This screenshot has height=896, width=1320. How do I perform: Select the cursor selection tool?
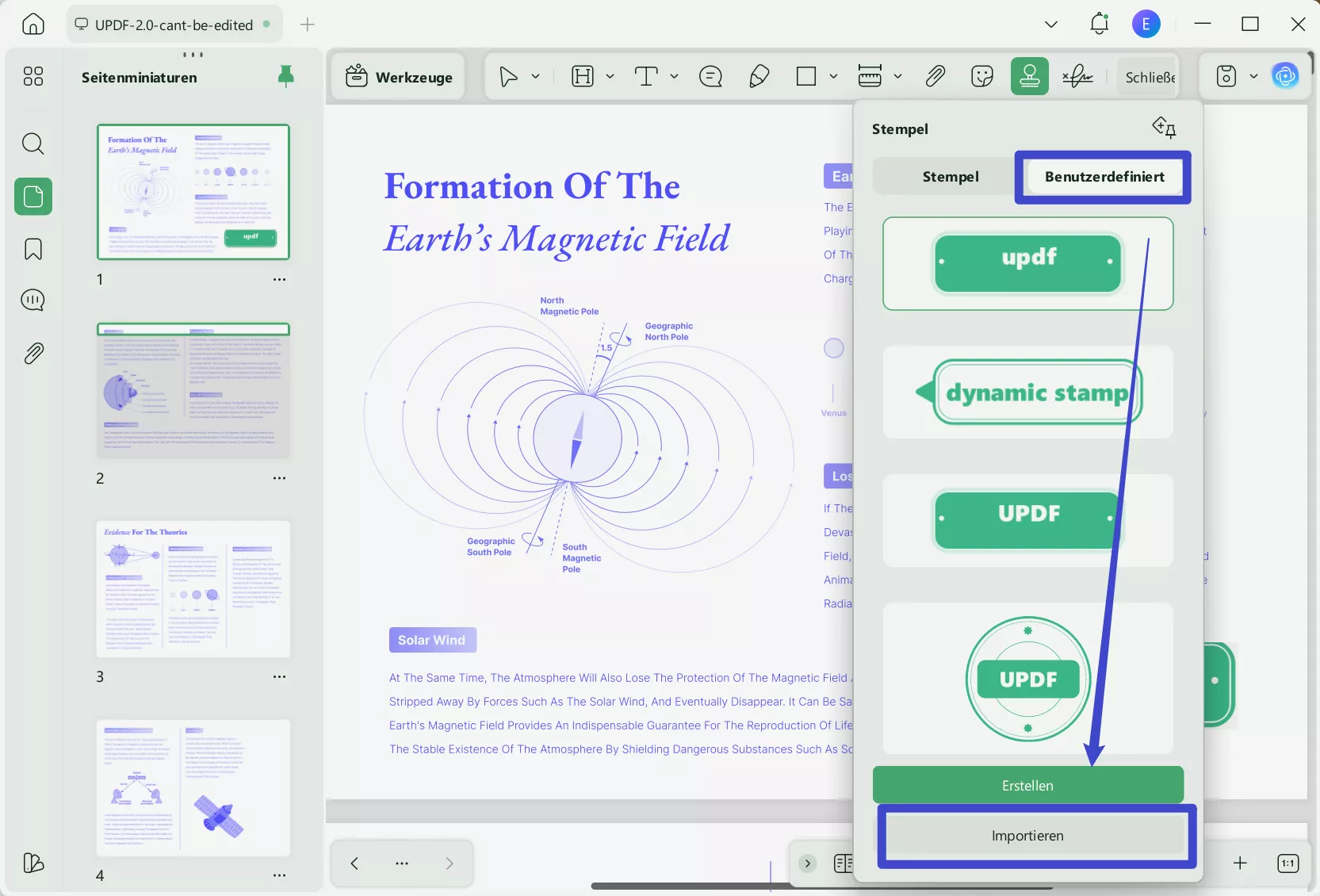(508, 77)
